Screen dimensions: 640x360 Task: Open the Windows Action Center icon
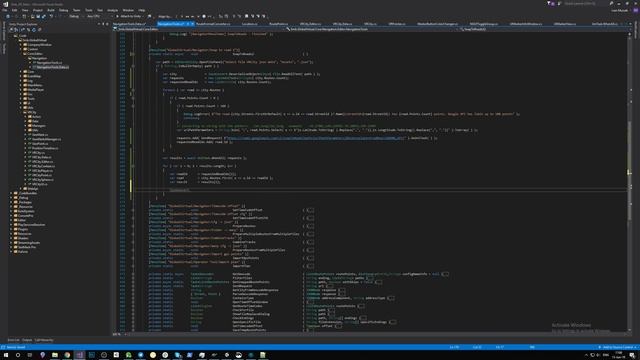pyautogui.click(x=632, y=355)
